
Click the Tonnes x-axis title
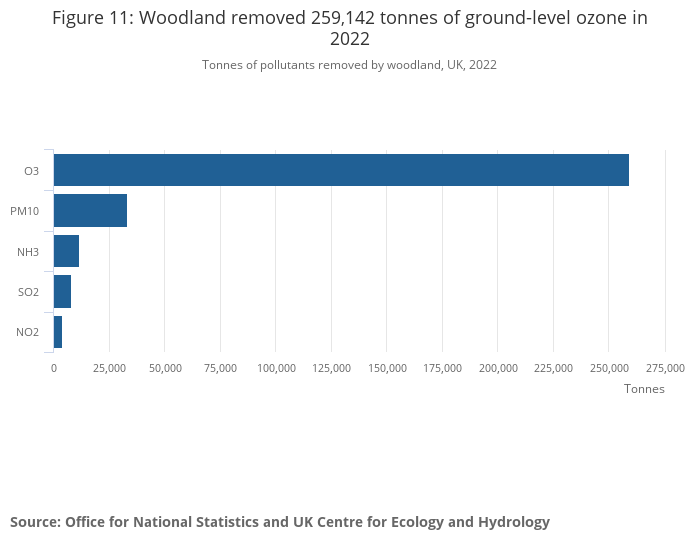[x=644, y=389]
